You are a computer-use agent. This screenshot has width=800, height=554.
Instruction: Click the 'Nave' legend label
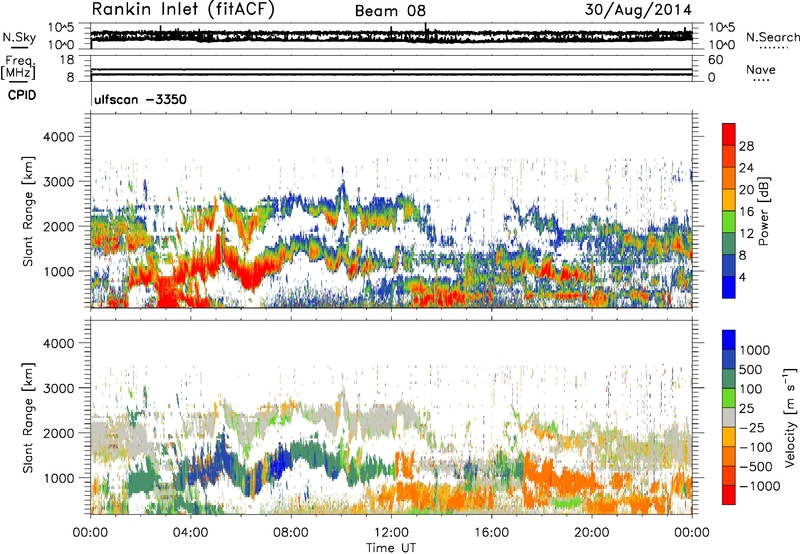click(x=761, y=69)
